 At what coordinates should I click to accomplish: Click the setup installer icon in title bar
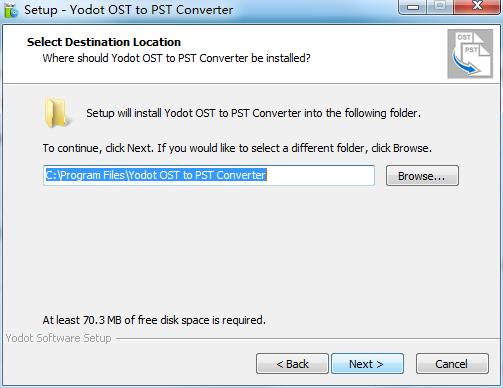click(11, 10)
